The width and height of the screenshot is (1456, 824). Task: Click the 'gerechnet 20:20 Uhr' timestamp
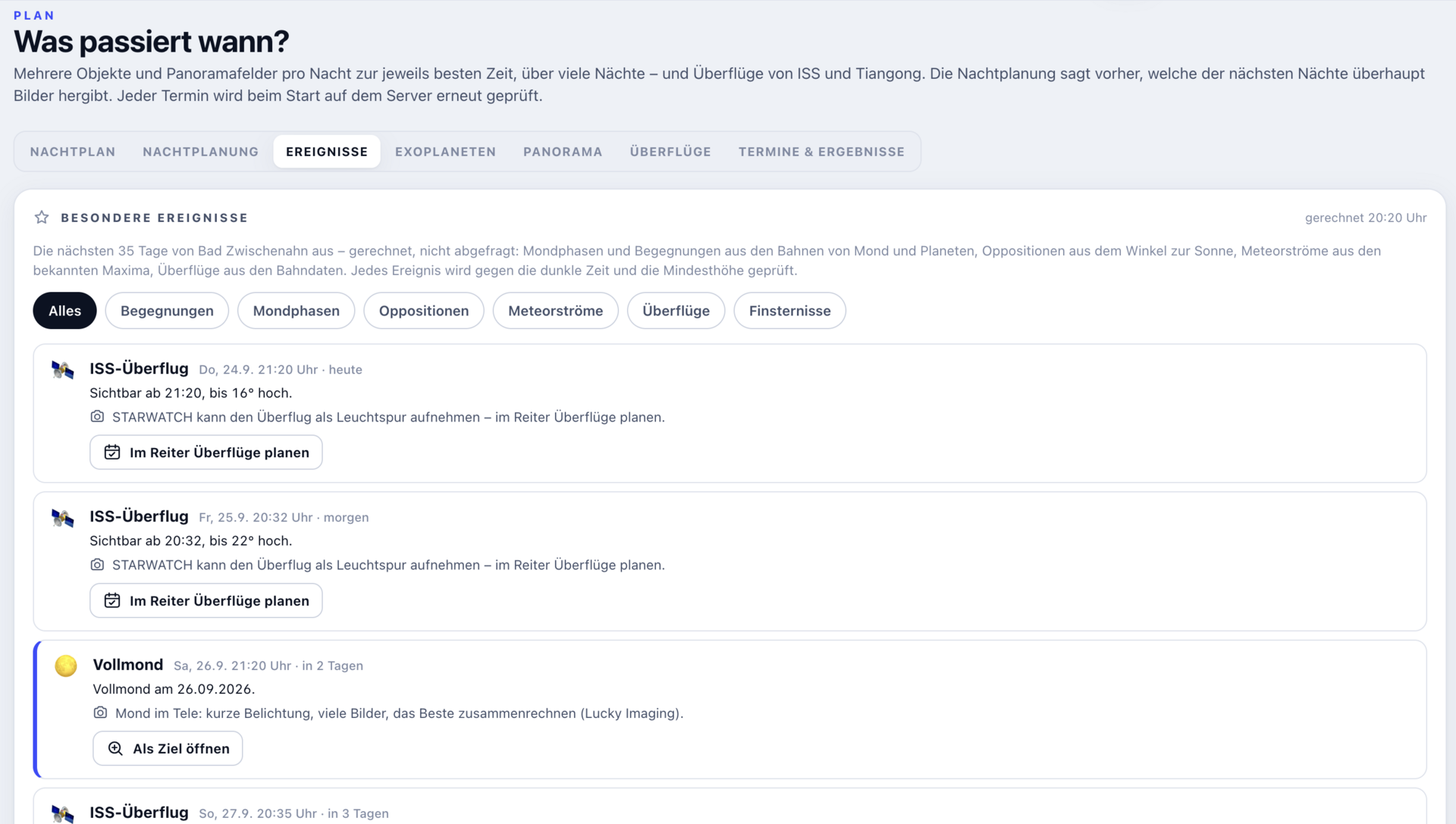click(1366, 218)
